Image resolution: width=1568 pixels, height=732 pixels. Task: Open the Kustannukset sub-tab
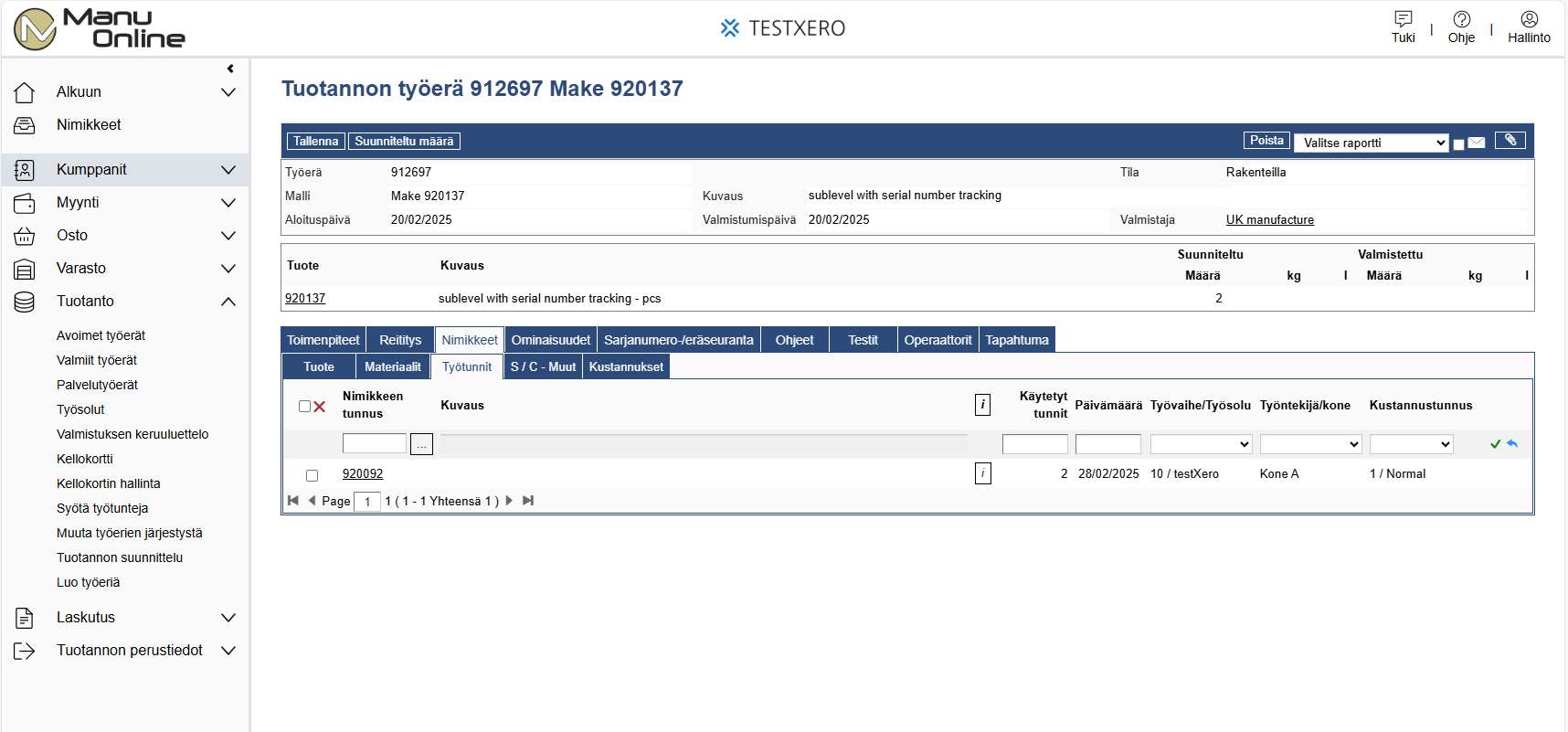pyautogui.click(x=626, y=366)
